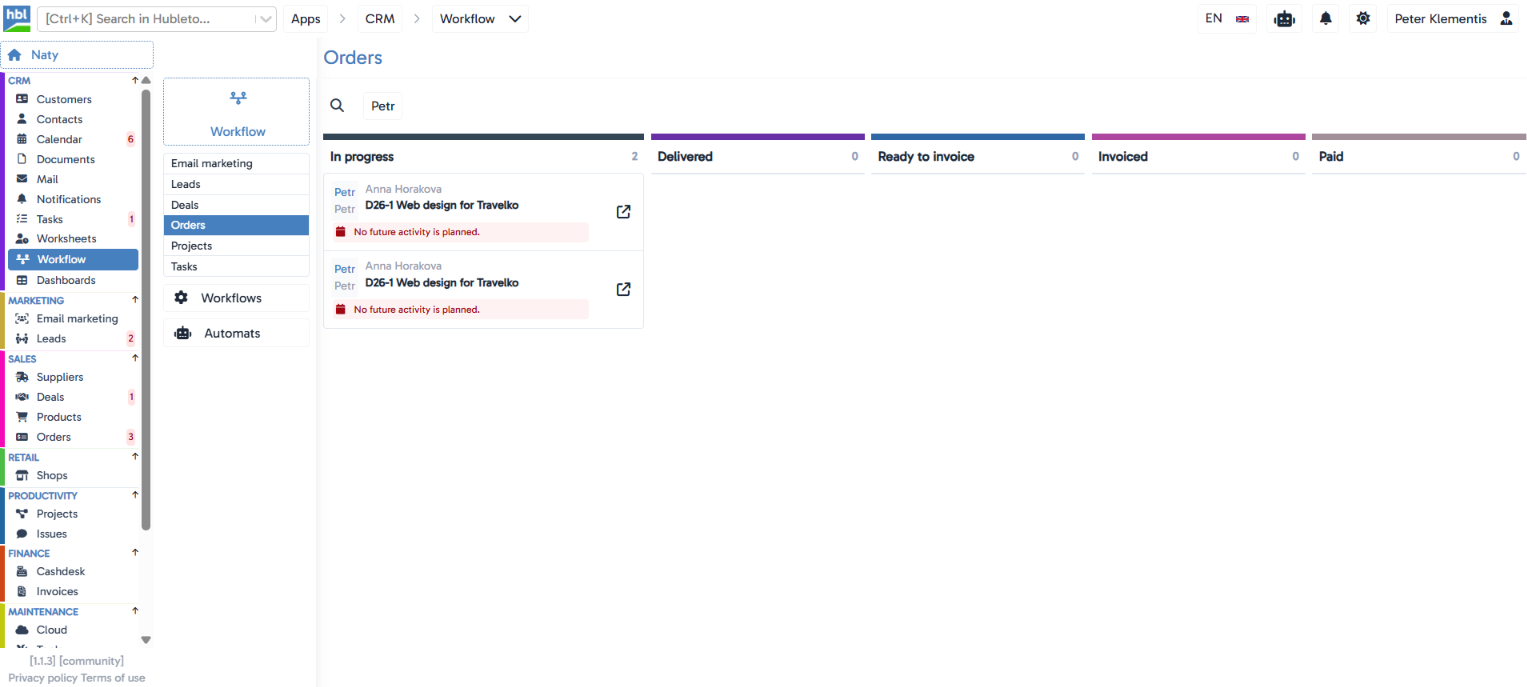Click the Contacts person icon in sidebar

pyautogui.click(x=22, y=119)
